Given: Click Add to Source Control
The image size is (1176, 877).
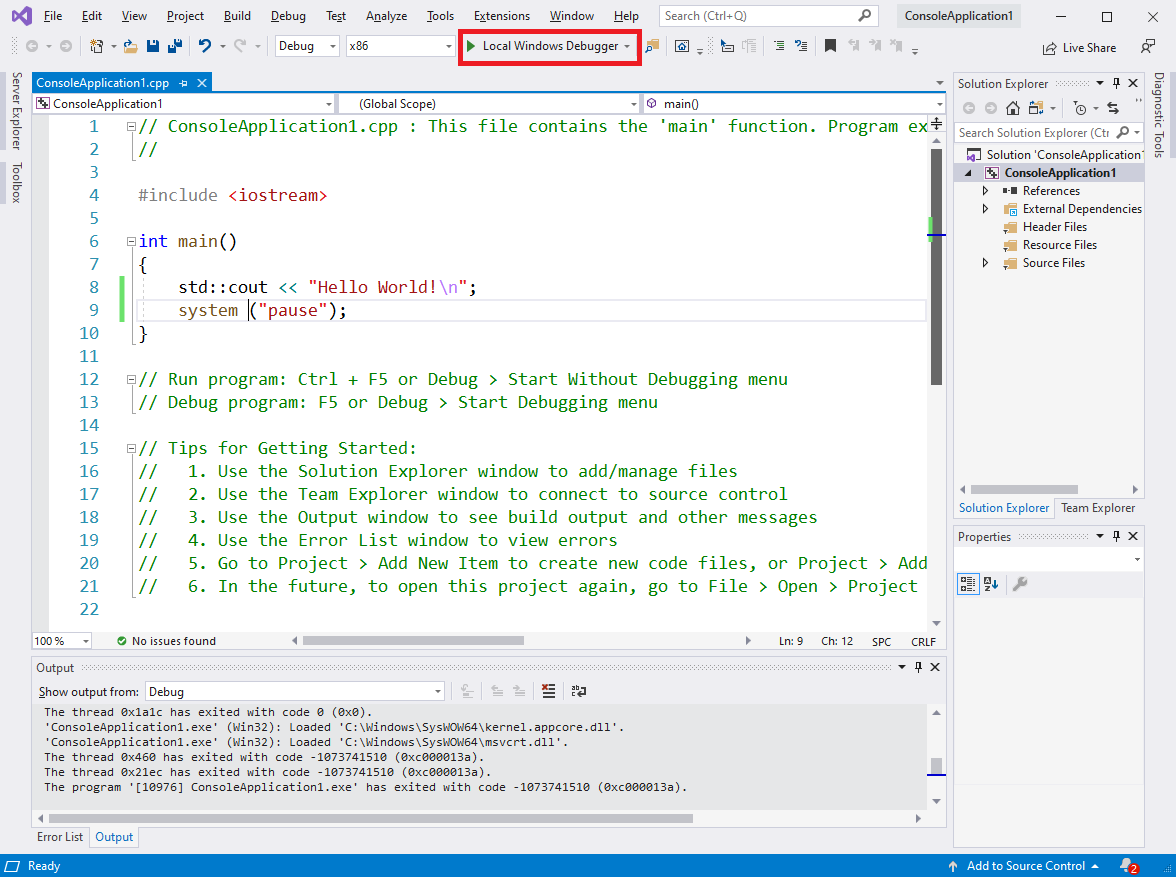Looking at the screenshot, I should pos(1024,866).
